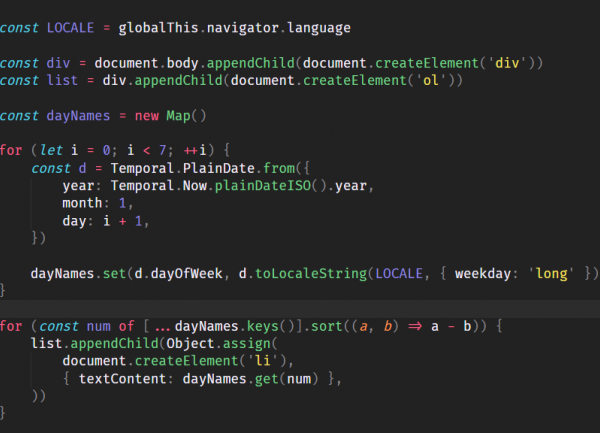Click the 'div' variable name being declared
Screen dimensions: 600x433
[x=59, y=63]
